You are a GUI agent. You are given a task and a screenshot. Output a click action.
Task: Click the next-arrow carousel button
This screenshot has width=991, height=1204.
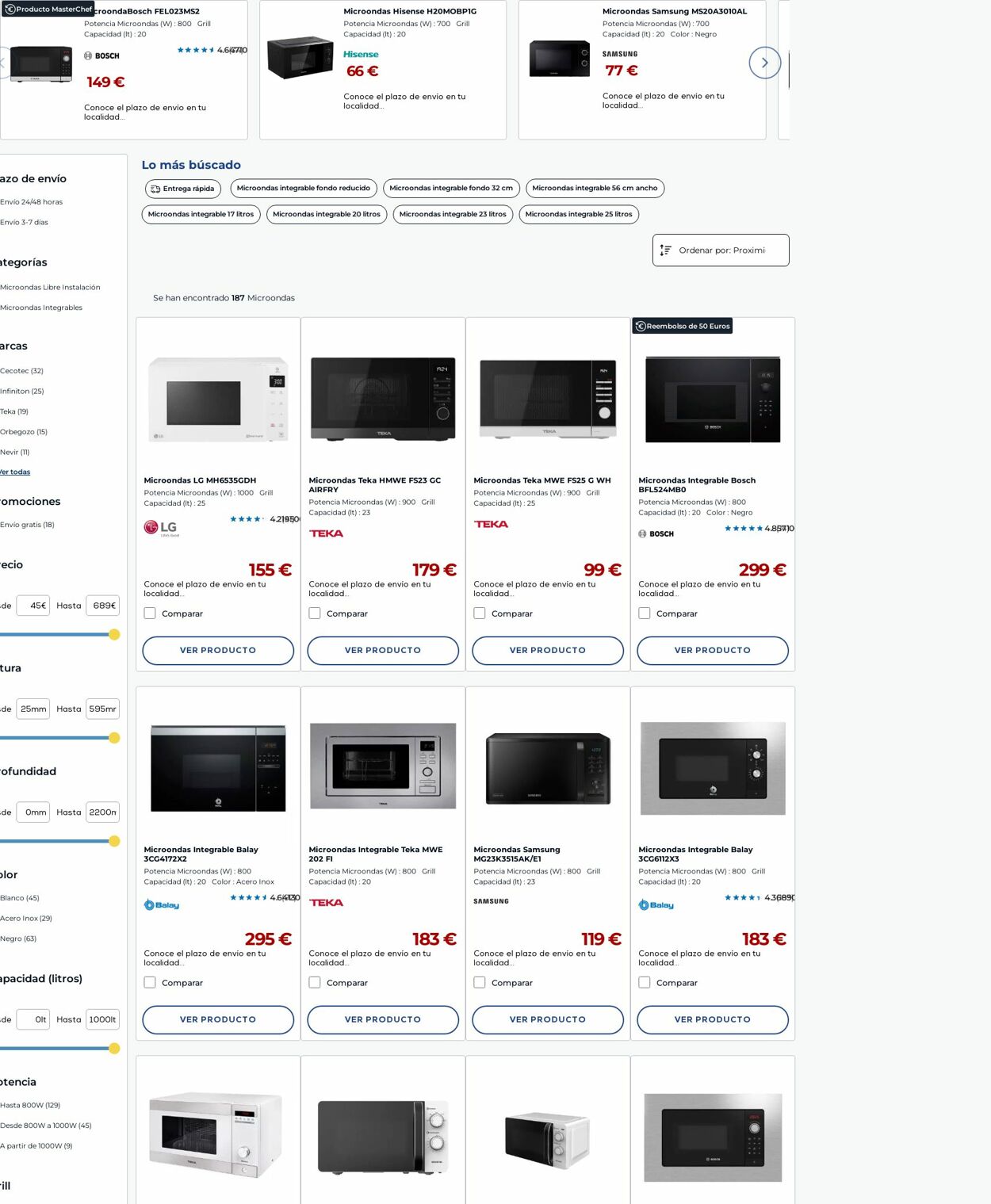(x=764, y=63)
